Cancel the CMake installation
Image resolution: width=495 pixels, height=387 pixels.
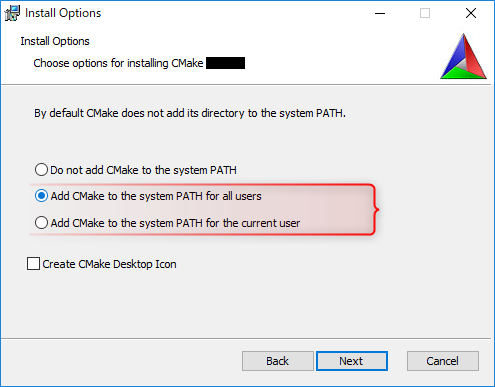click(443, 361)
